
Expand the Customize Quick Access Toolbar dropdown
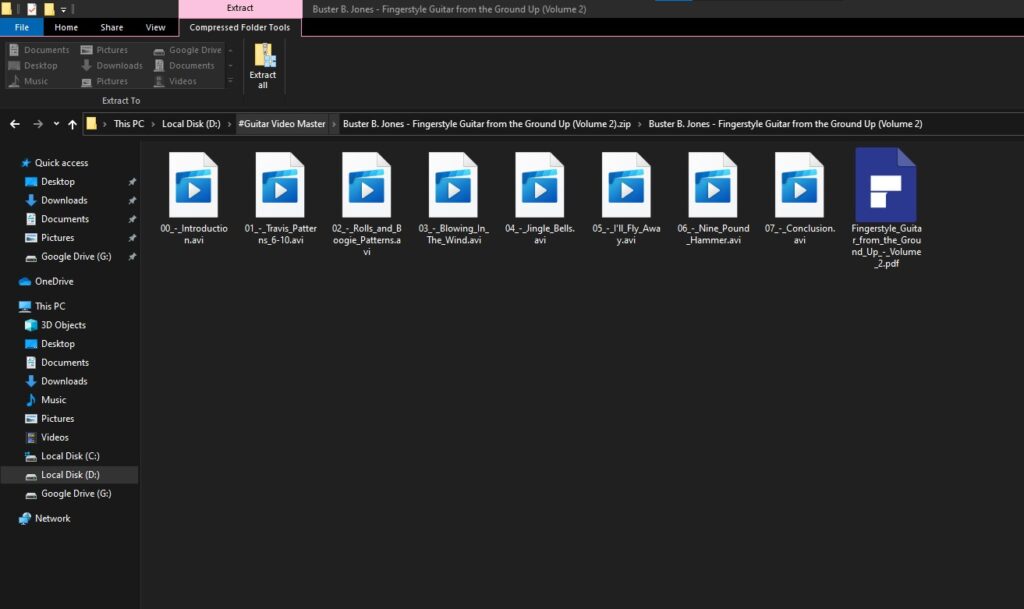pos(64,9)
